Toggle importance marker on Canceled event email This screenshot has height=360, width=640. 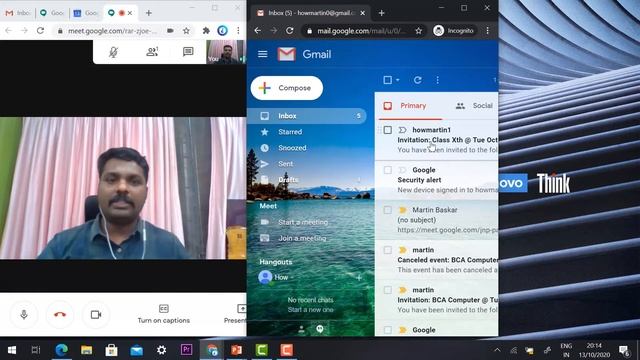[x=402, y=250]
